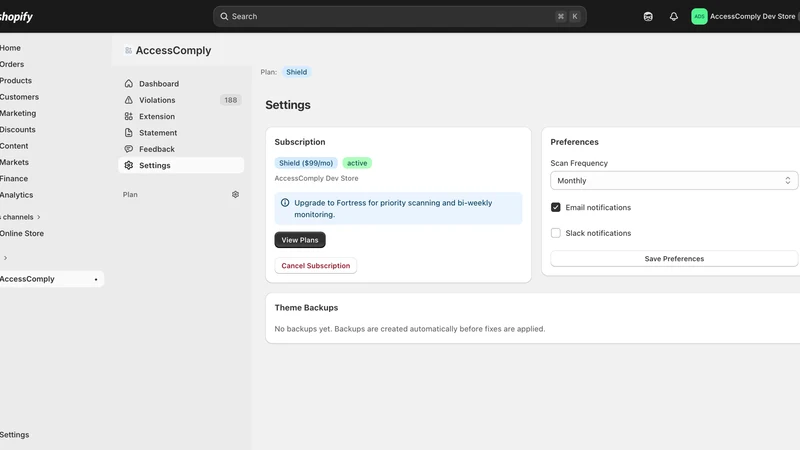Open Markets in Shopify sidebar
This screenshot has width=800, height=450.
[14, 162]
